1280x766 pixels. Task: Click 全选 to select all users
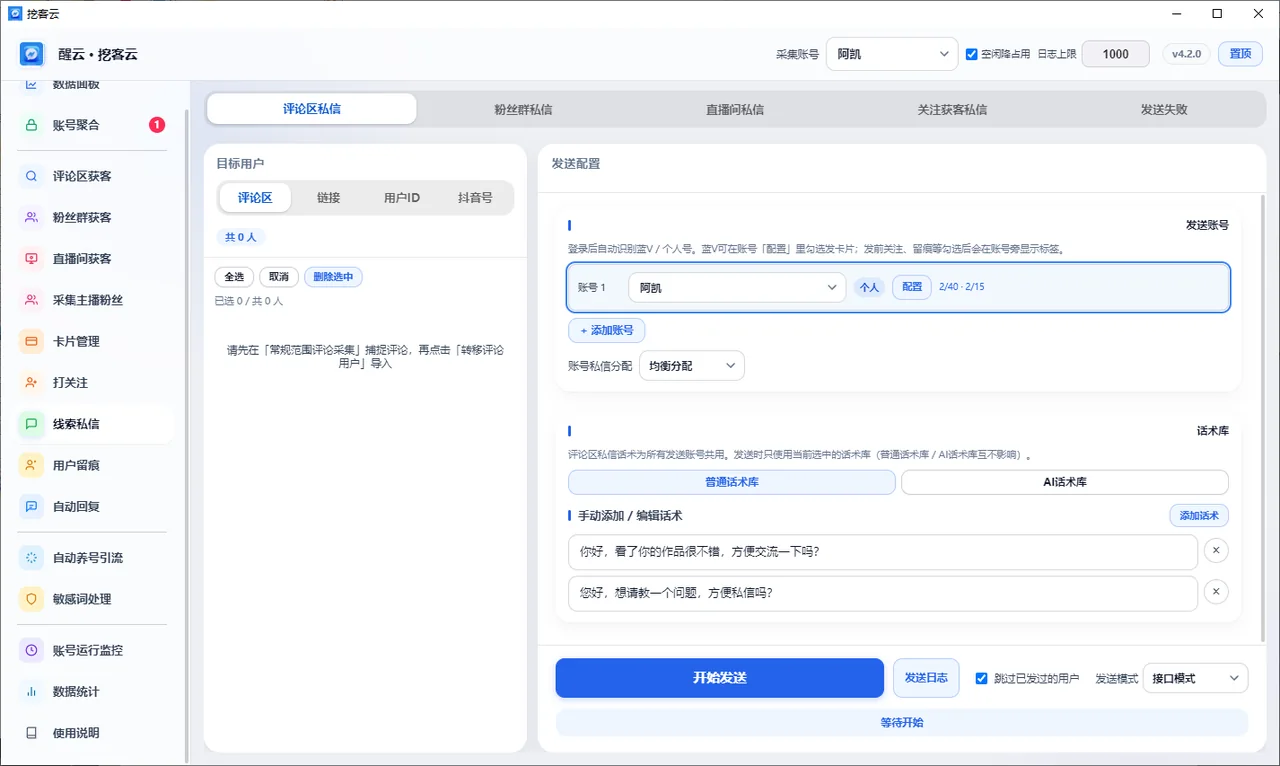click(x=234, y=277)
